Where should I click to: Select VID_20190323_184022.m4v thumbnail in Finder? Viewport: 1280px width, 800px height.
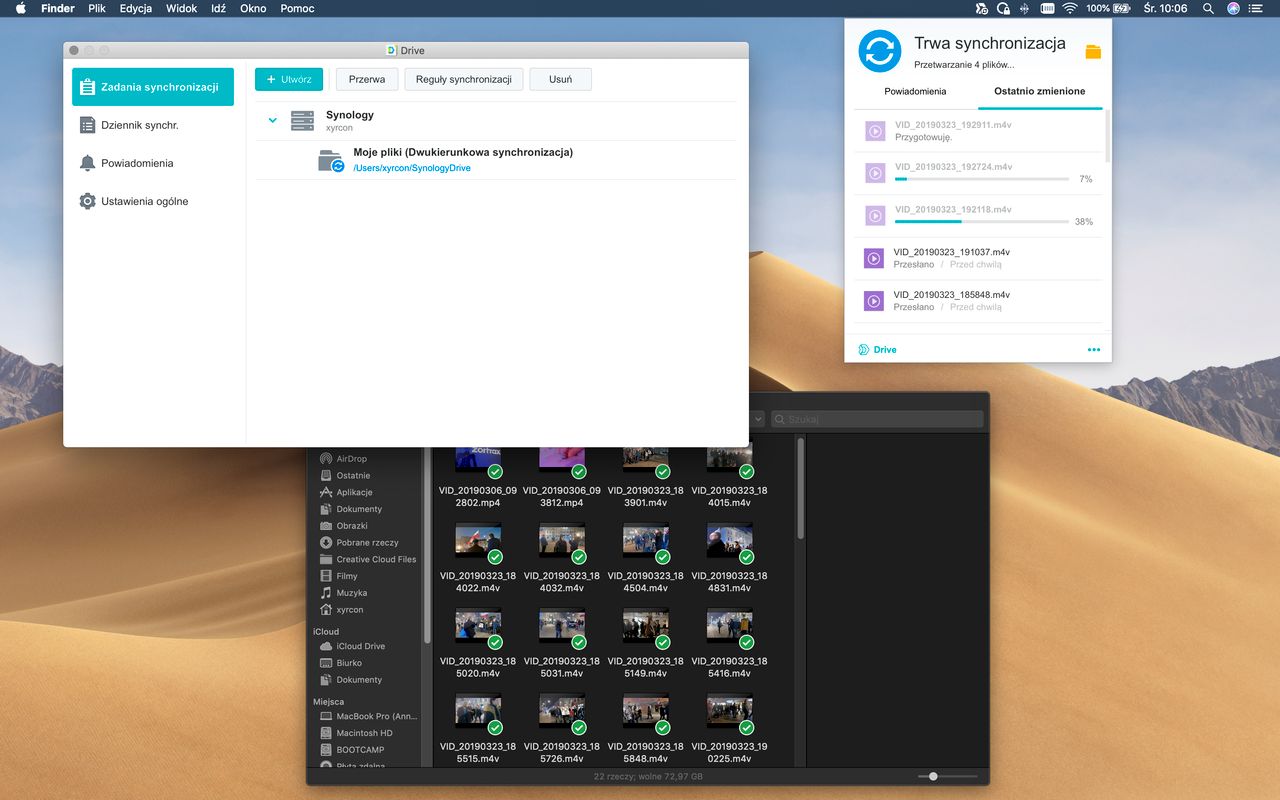[478, 540]
